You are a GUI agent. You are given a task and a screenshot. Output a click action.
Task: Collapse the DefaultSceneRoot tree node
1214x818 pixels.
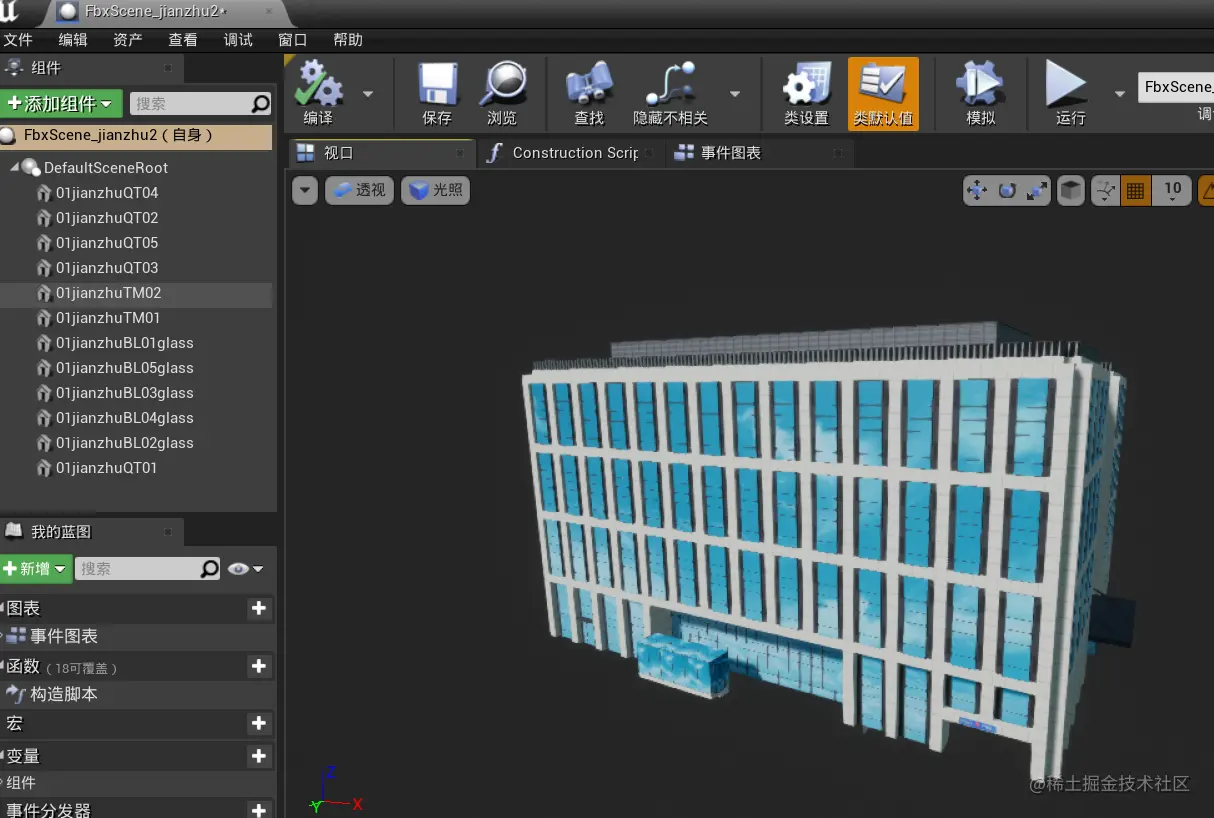(15, 167)
